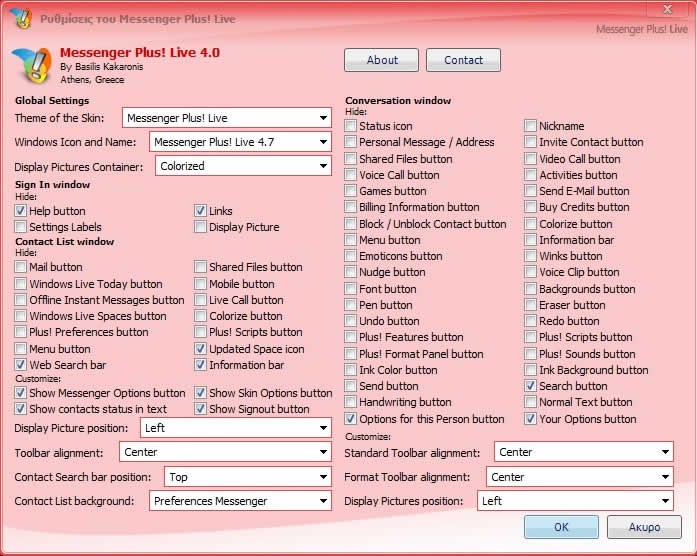Tick Plus! Preferences button checkbox

20,332
